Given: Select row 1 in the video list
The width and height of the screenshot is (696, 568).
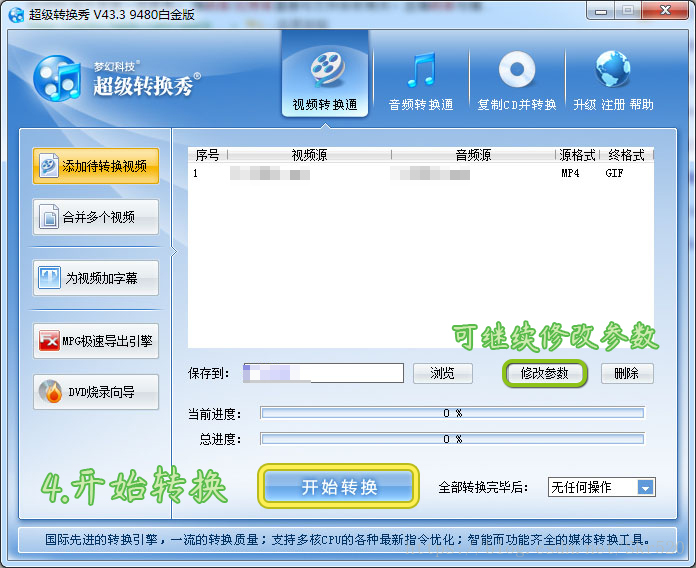Looking at the screenshot, I should coord(420,173).
